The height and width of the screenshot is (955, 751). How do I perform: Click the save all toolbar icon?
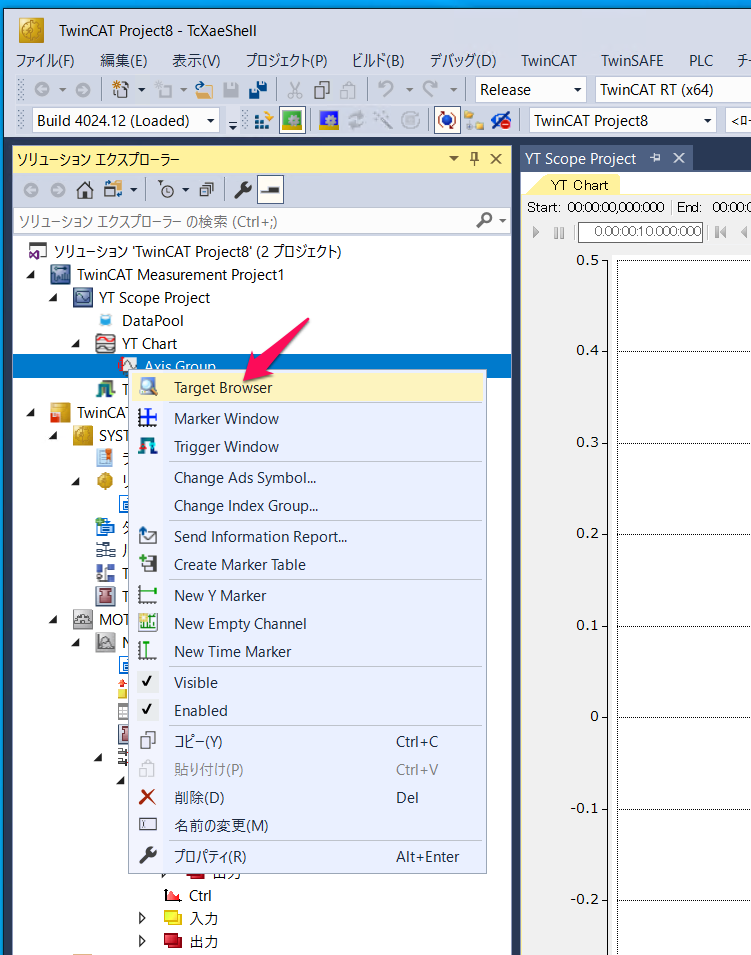tap(258, 90)
